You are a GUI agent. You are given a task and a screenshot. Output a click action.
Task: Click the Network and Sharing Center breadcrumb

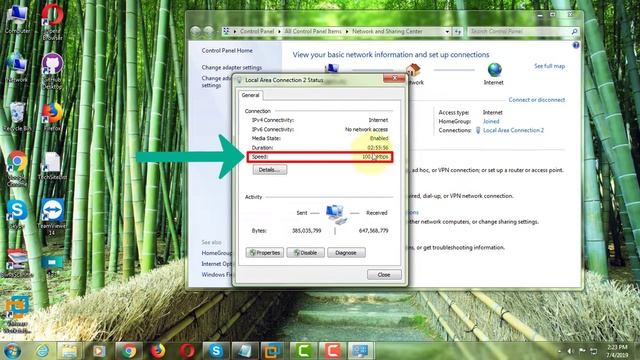click(x=387, y=31)
